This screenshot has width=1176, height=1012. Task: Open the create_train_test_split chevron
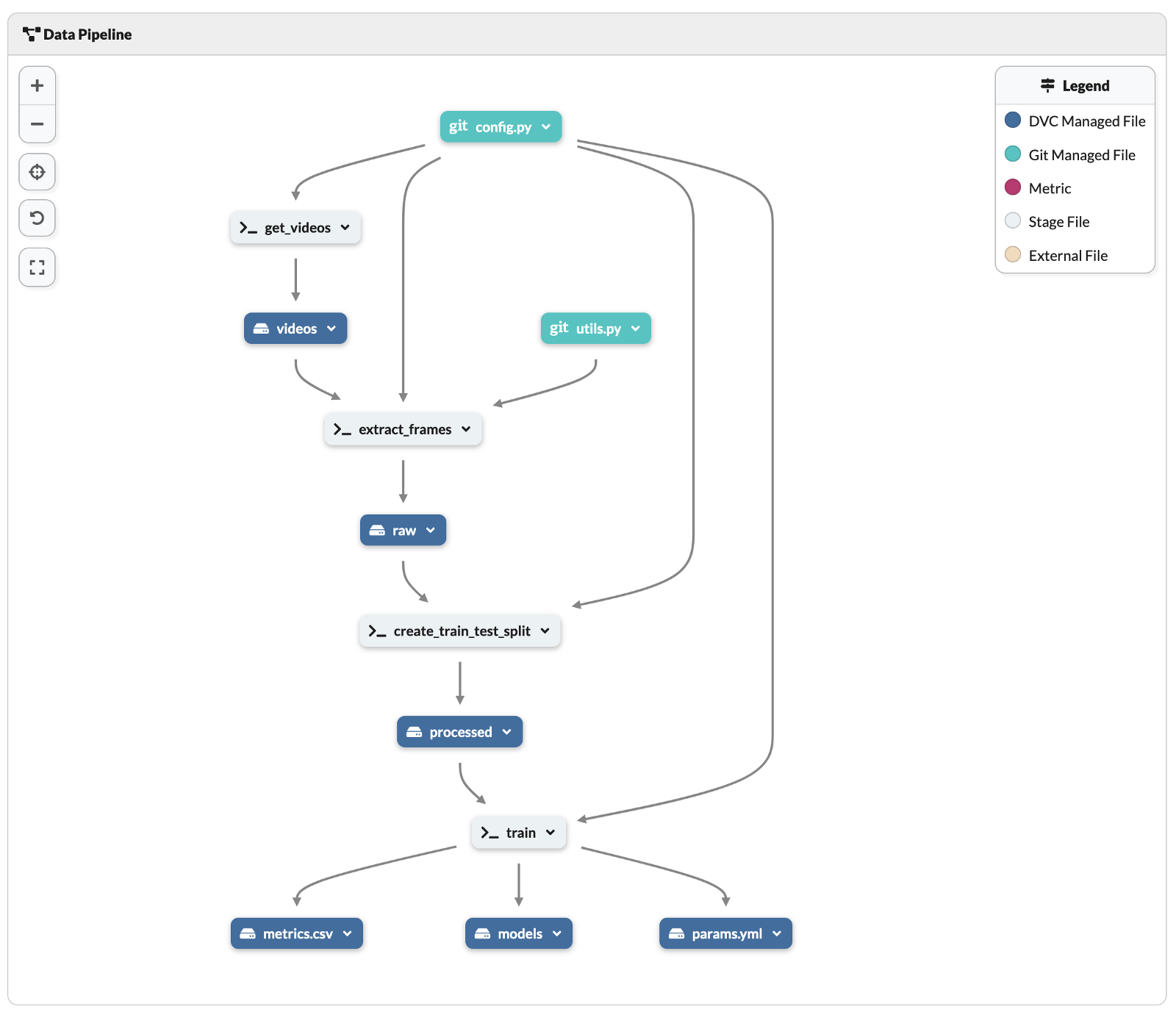[545, 631]
